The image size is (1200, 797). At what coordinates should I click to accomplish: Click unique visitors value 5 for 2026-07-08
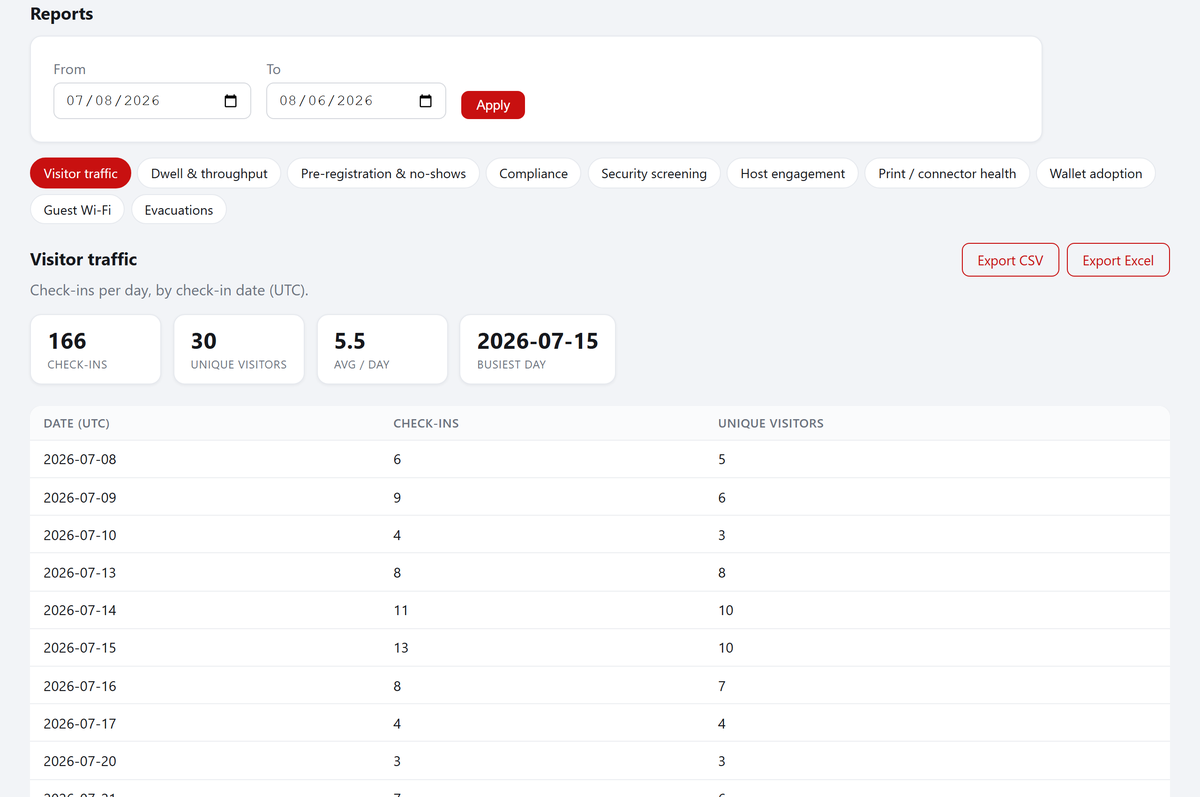click(x=722, y=459)
